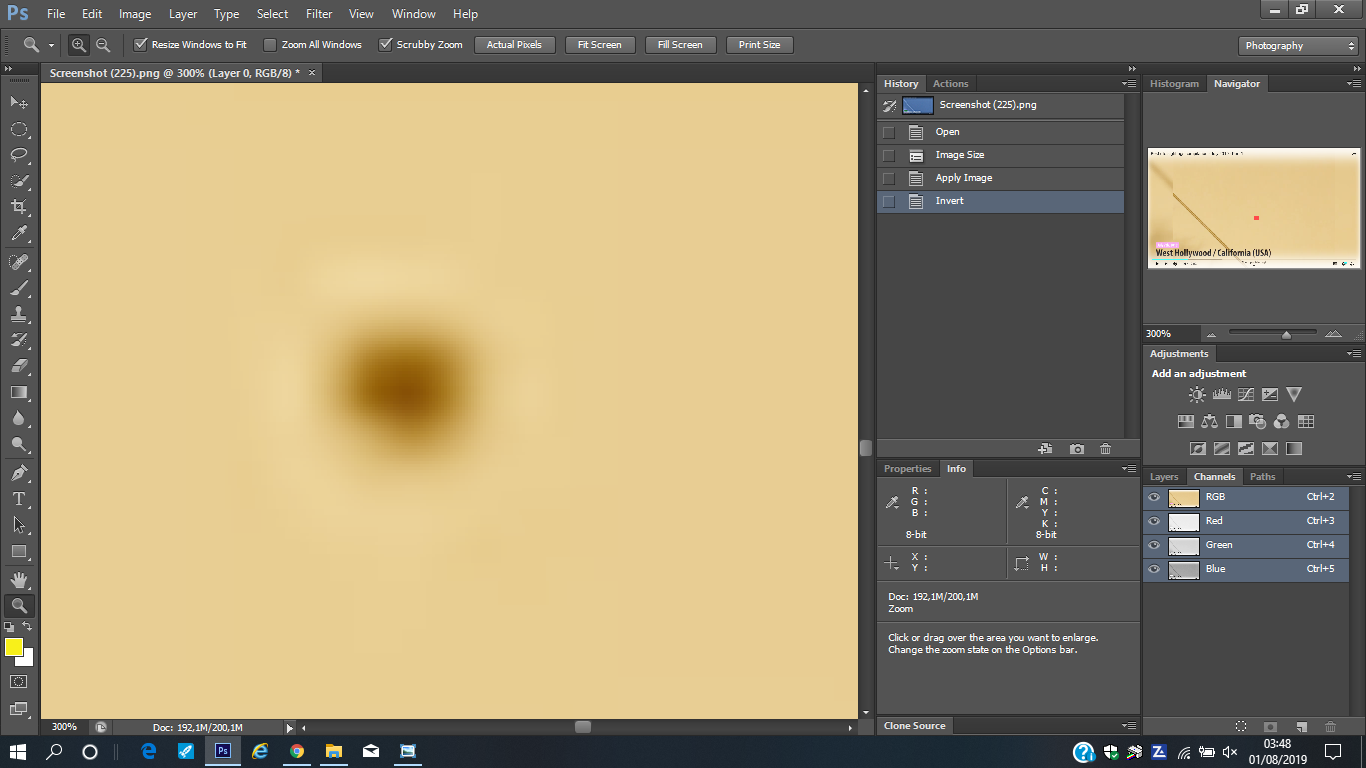Screen dimensions: 1366x768
Task: Select the Lasso tool
Action: [18, 155]
